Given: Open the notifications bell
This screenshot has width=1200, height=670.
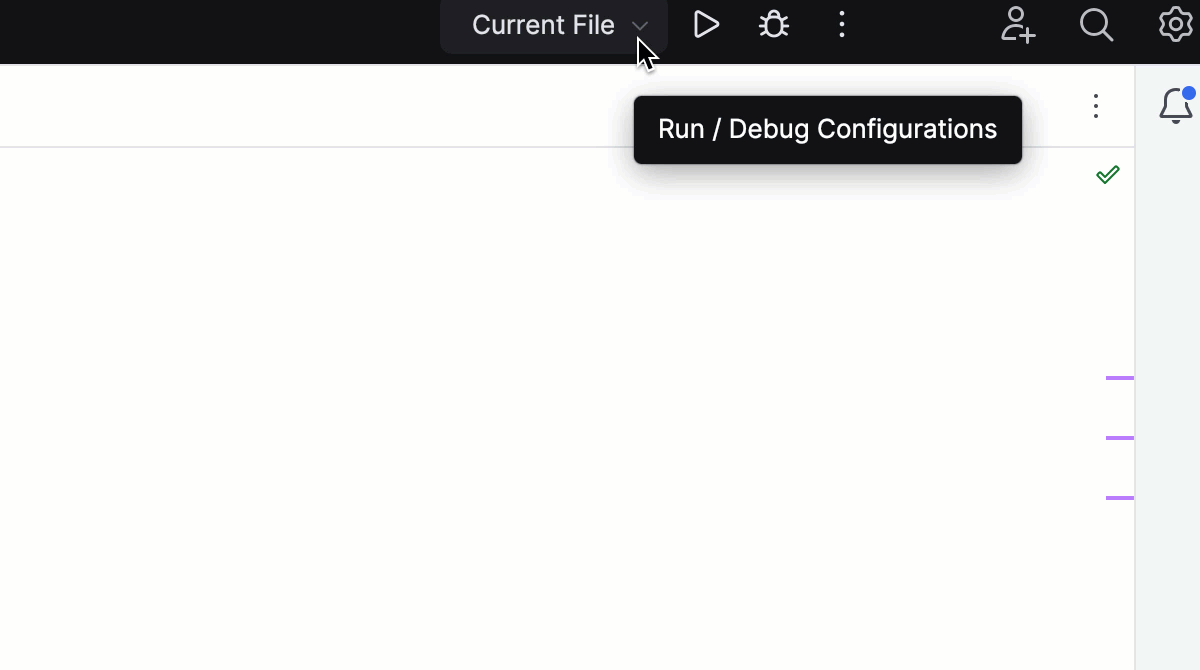Looking at the screenshot, I should pyautogui.click(x=1175, y=107).
